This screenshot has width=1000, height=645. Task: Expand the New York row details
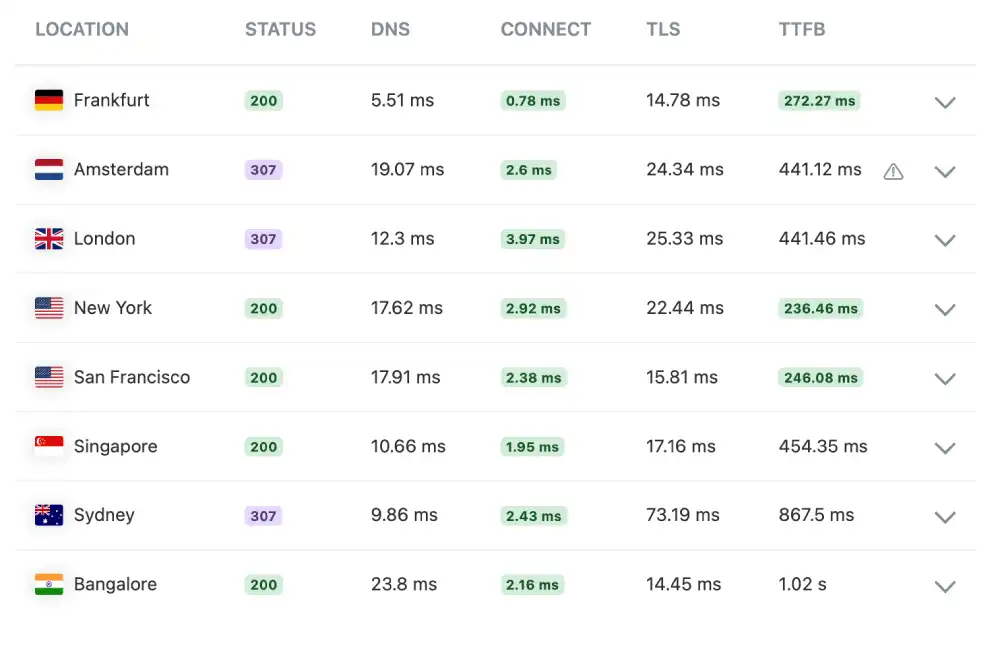pos(945,309)
